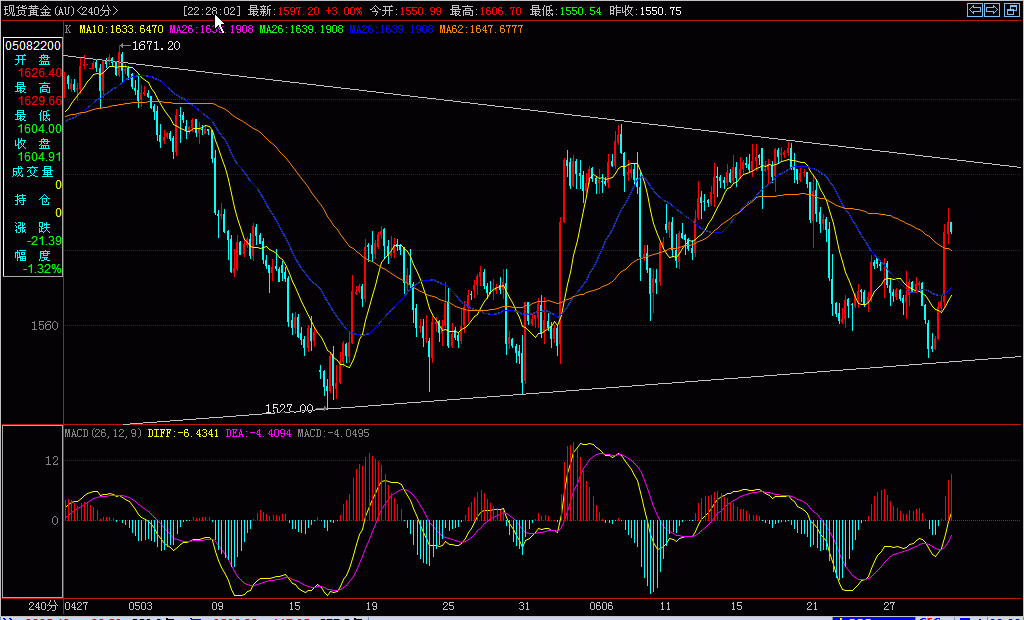Image resolution: width=1024 pixels, height=620 pixels.
Task: Click the 持仓 label in info panel
Action: 33,200
